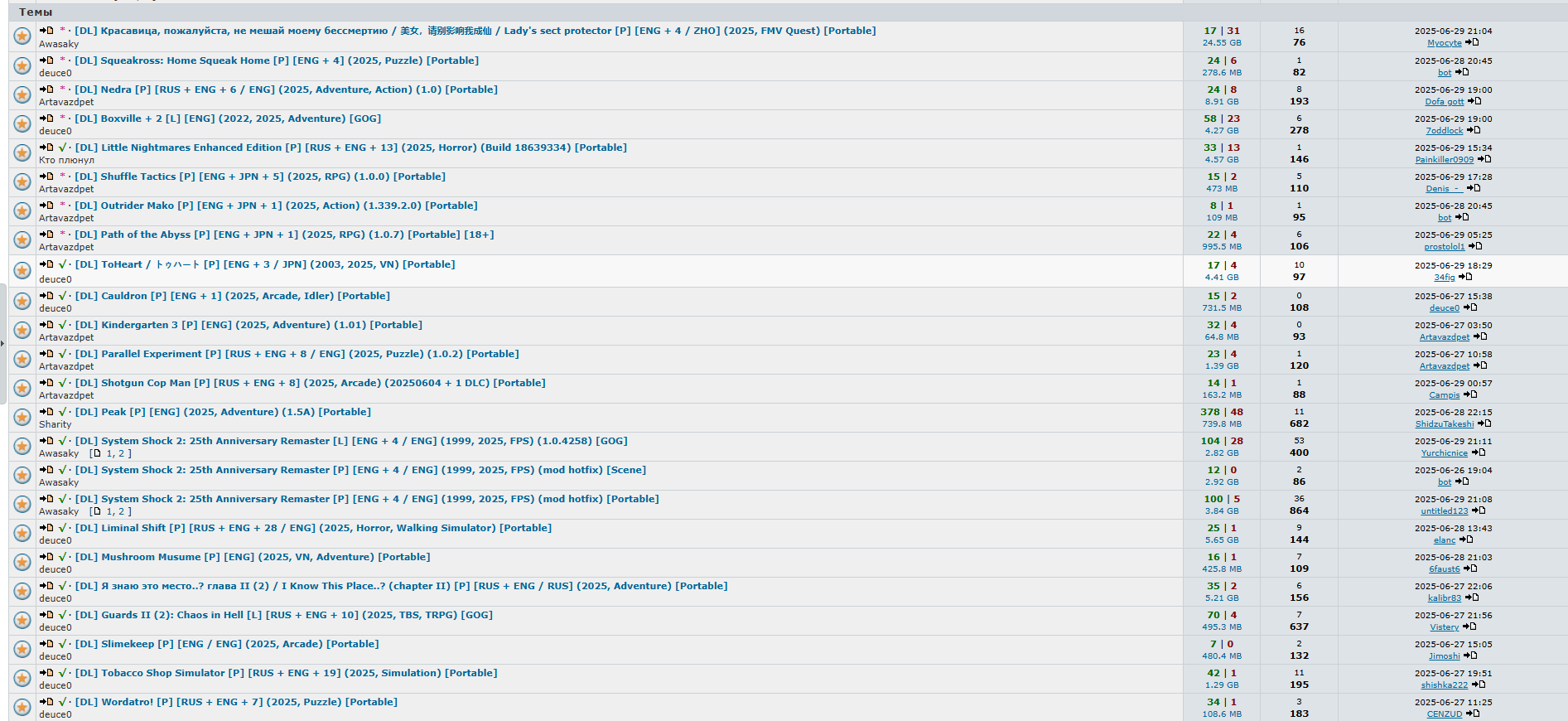Open last post icon next to ShidzuTakeshi
Screen dimensions: 1568x721
pyautogui.click(x=1484, y=423)
